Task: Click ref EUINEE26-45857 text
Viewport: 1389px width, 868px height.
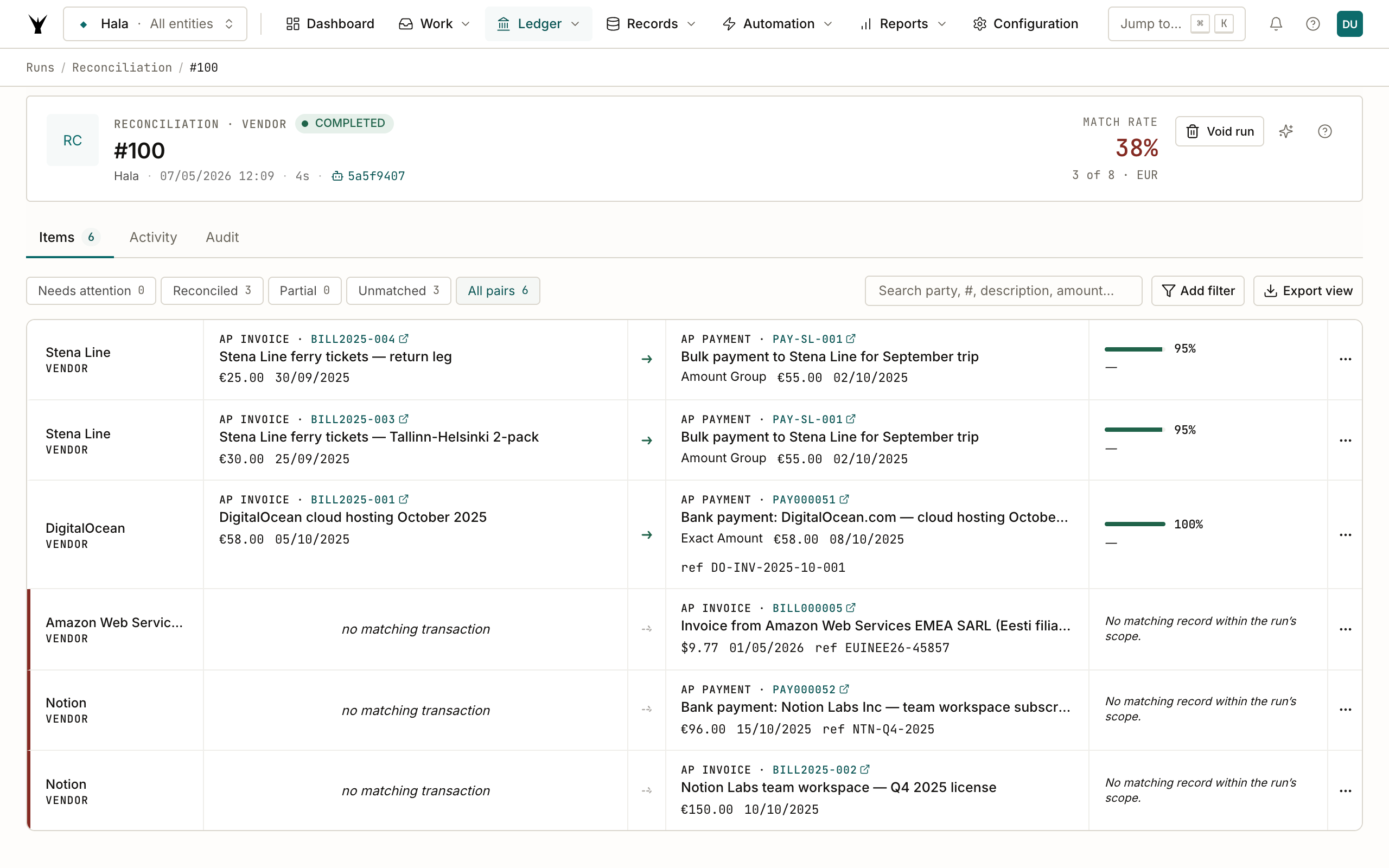Action: pos(882,648)
